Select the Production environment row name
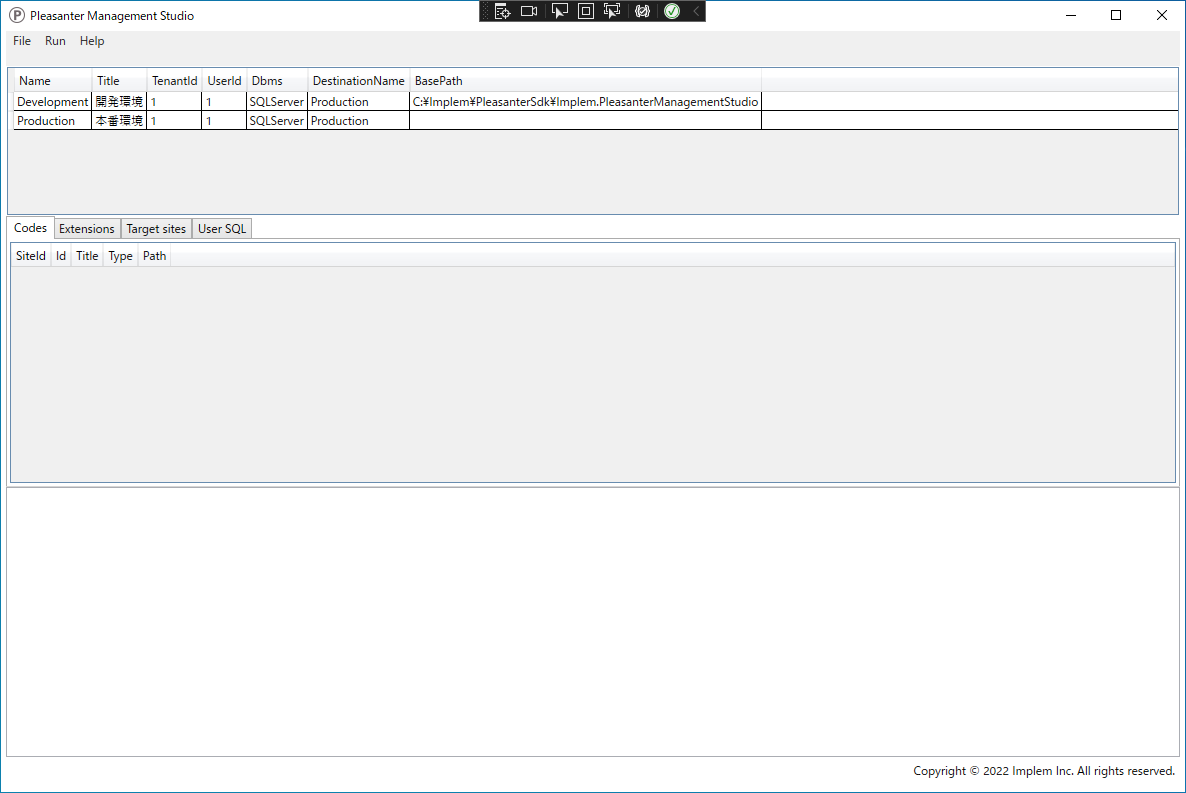This screenshot has height=793, width=1186. [52, 120]
